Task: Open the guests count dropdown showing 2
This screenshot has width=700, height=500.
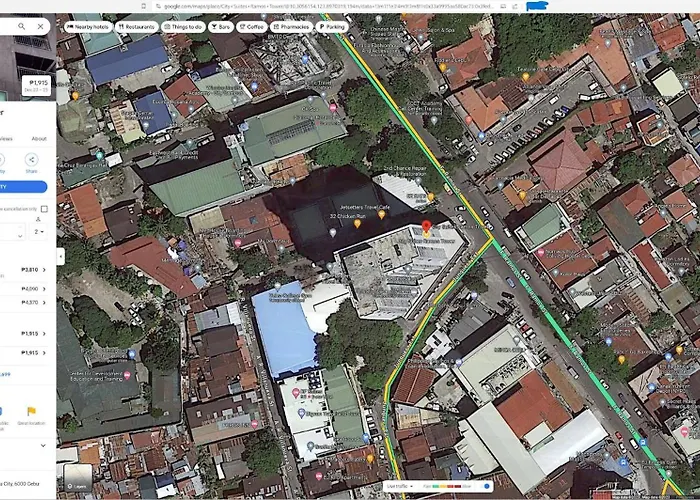Action: click(x=39, y=232)
